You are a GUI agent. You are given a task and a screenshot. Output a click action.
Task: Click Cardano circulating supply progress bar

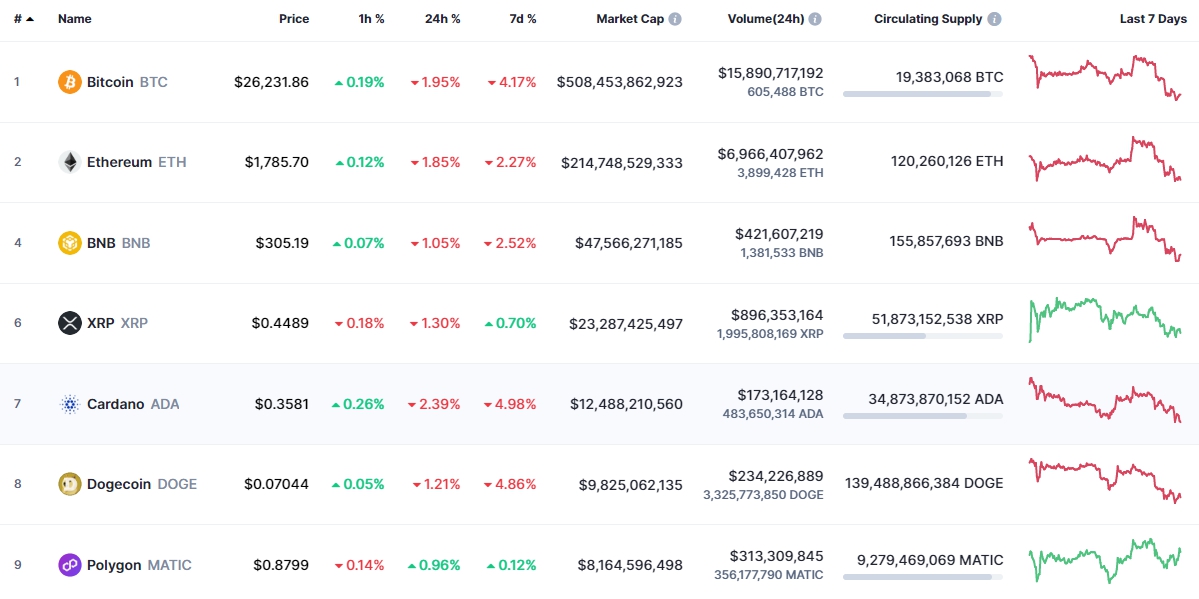[923, 416]
